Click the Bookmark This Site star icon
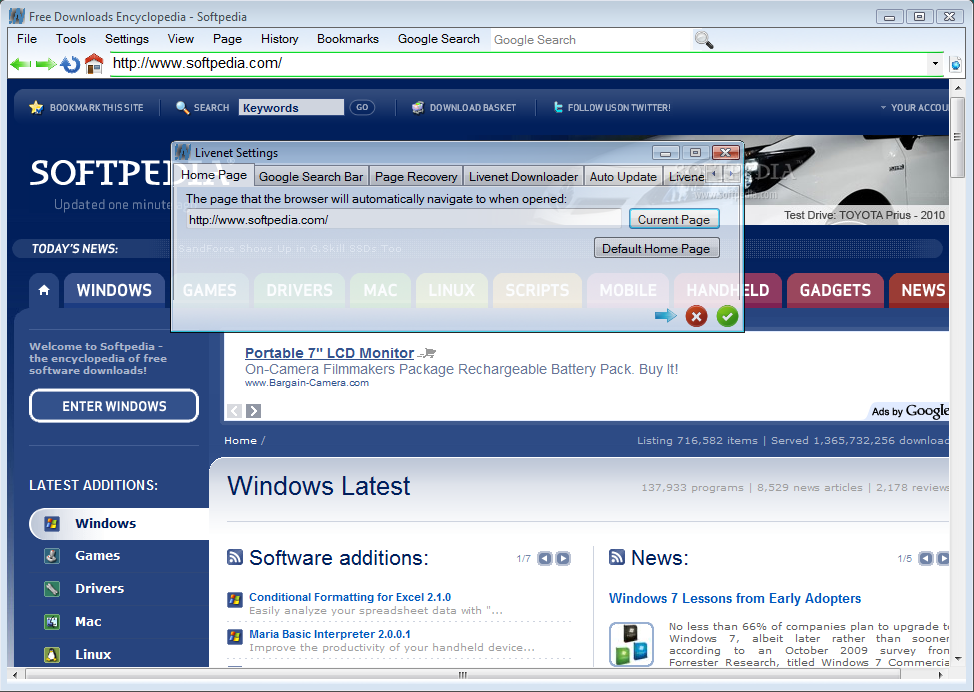Image resolution: width=974 pixels, height=692 pixels. pyautogui.click(x=36, y=107)
